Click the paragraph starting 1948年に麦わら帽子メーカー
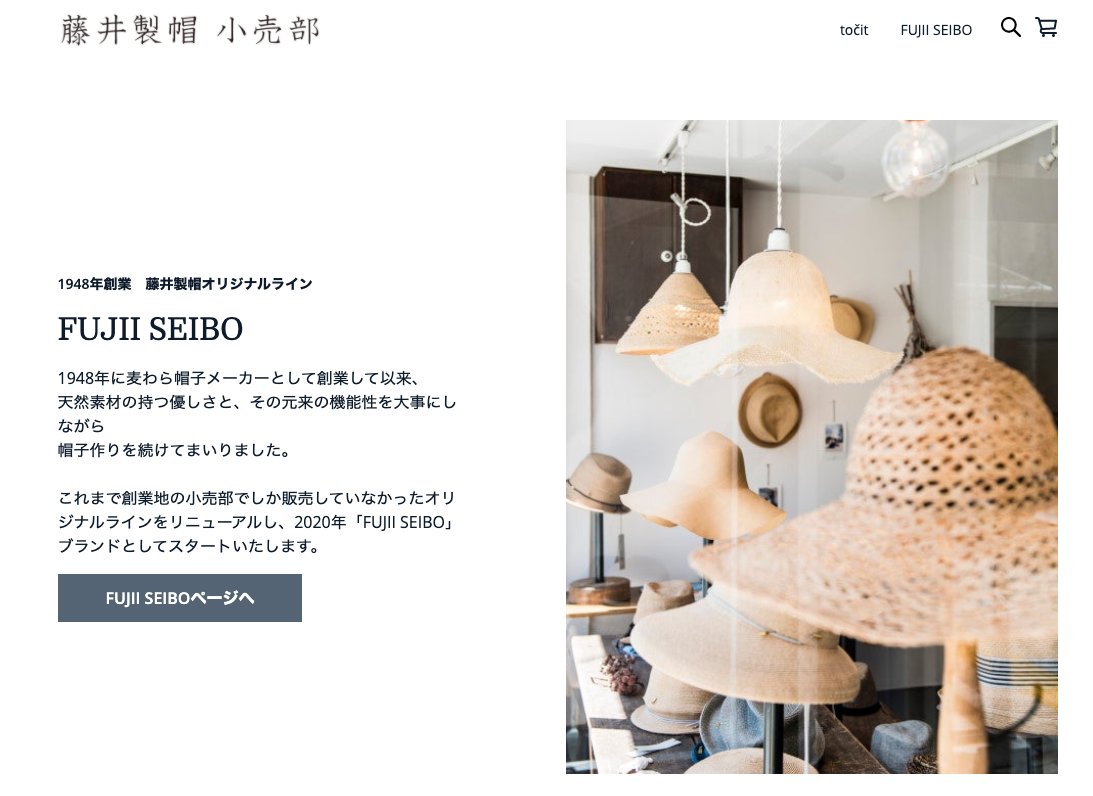1093x796 pixels. click(257, 414)
